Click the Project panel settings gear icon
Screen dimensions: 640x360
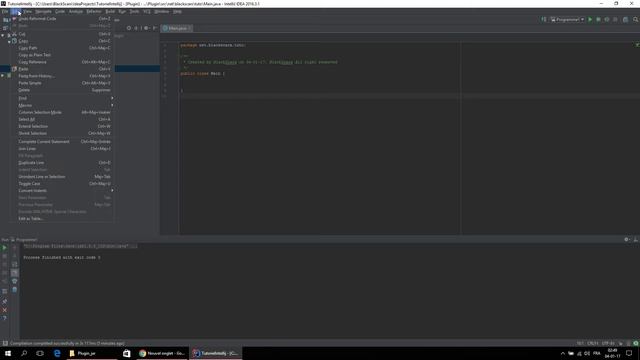tap(146, 28)
